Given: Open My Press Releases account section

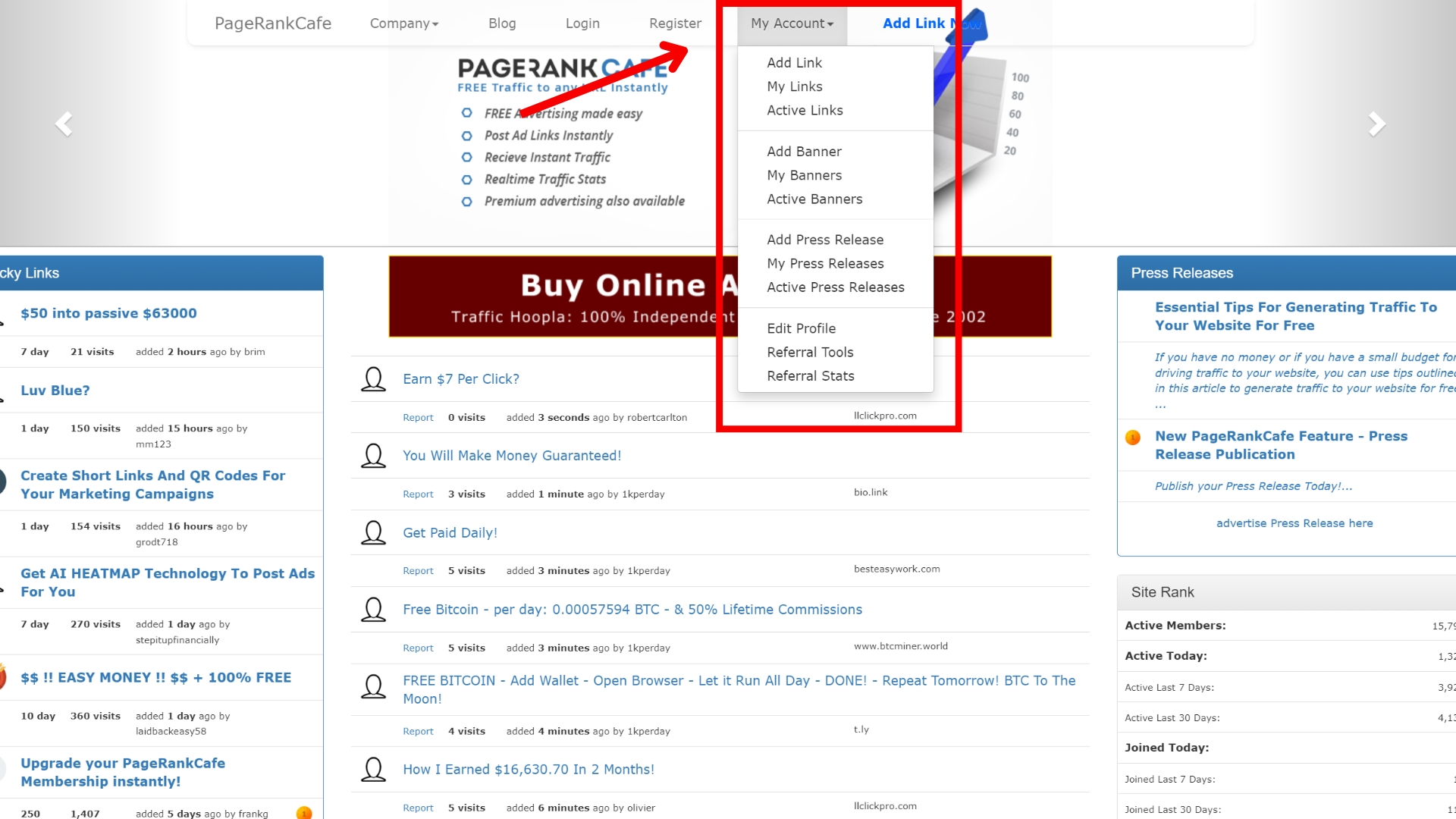Looking at the screenshot, I should (x=824, y=263).
